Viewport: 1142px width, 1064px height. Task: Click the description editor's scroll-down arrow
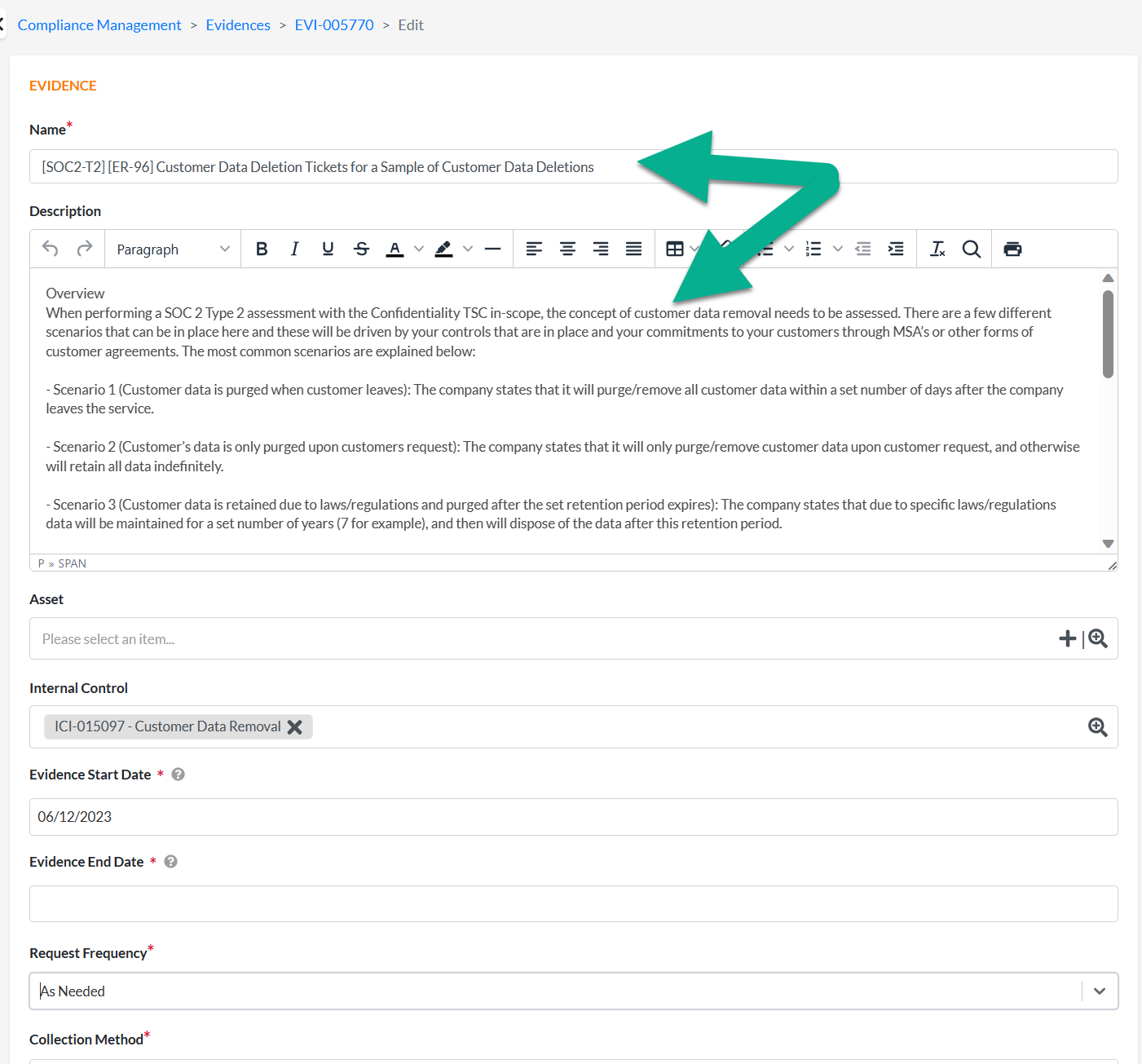(x=1108, y=544)
